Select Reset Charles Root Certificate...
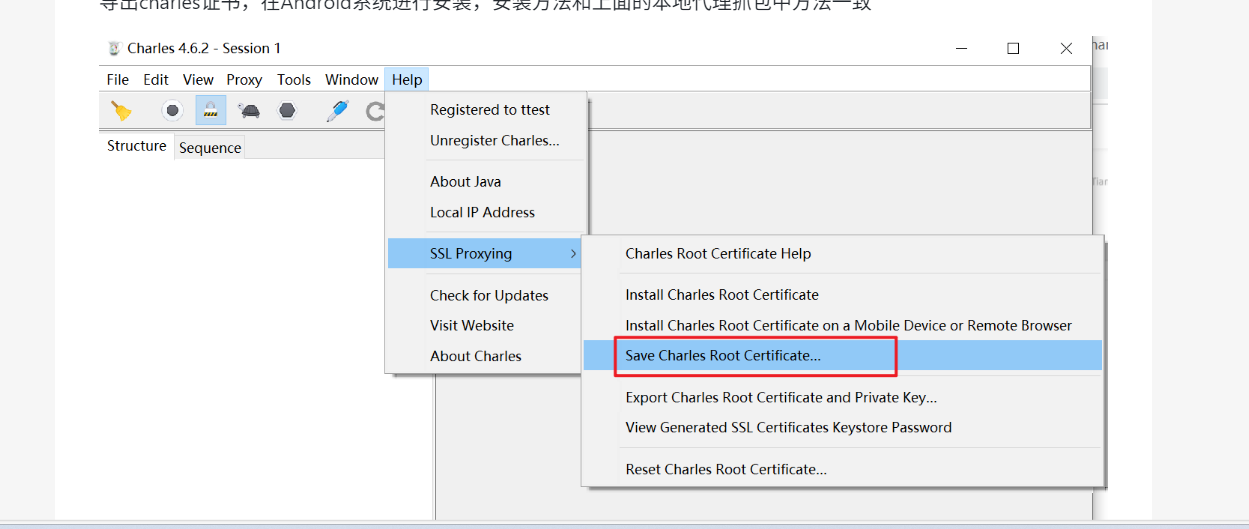The width and height of the screenshot is (1249, 529). [842, 469]
